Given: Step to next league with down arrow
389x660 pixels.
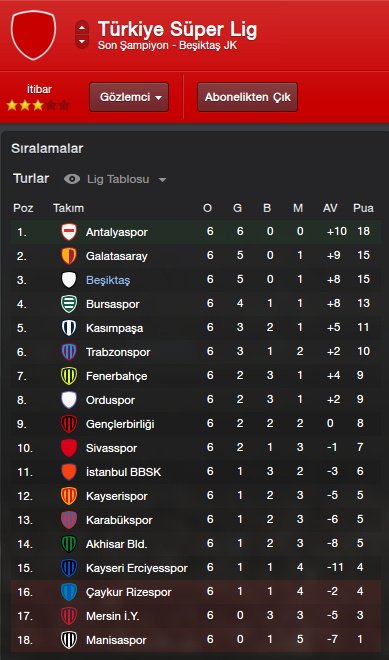Looking at the screenshot, I should coord(82,42).
